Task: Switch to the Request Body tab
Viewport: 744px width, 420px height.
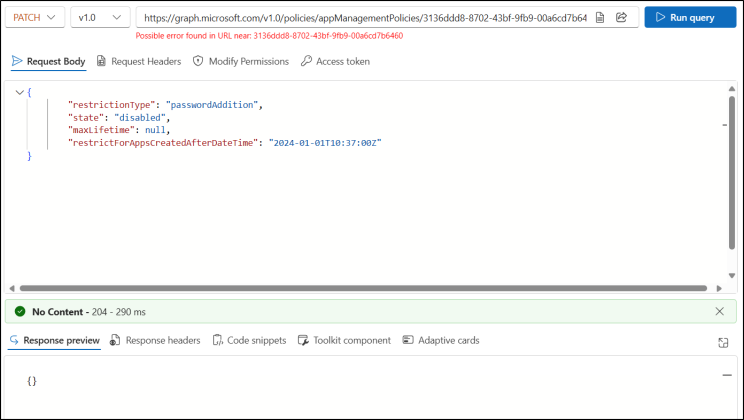Action: click(48, 61)
